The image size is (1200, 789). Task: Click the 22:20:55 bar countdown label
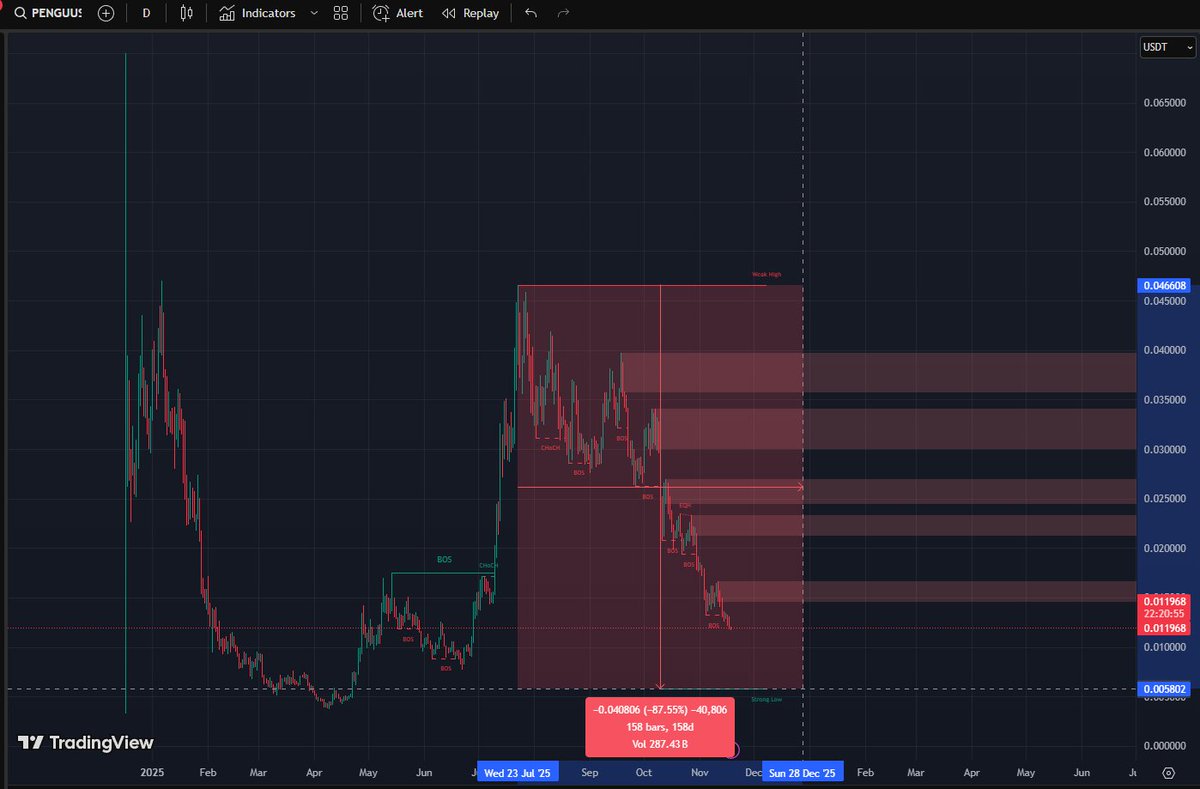(1164, 614)
